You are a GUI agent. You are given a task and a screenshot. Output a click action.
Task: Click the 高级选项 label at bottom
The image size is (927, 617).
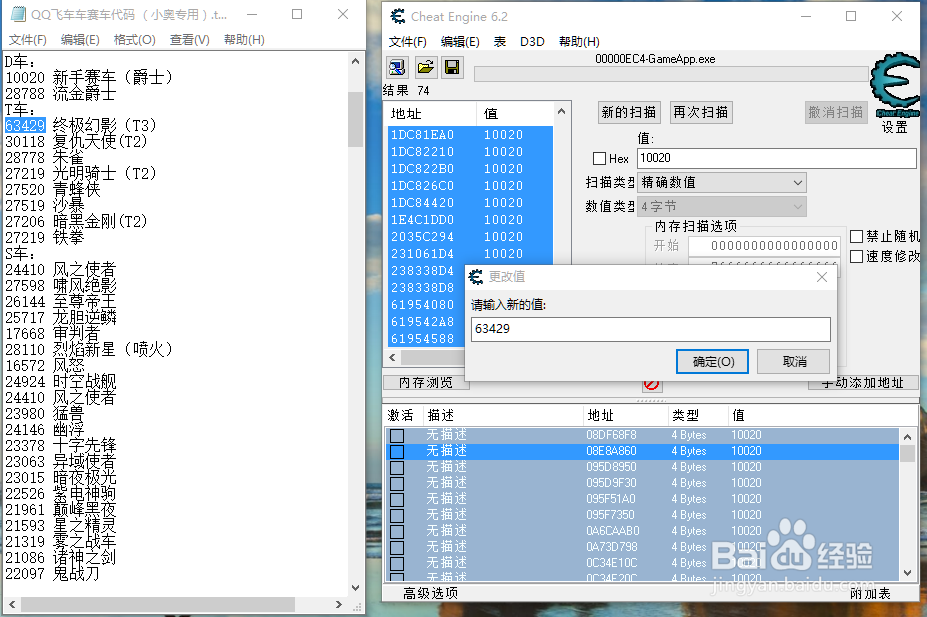pyautogui.click(x=430, y=593)
